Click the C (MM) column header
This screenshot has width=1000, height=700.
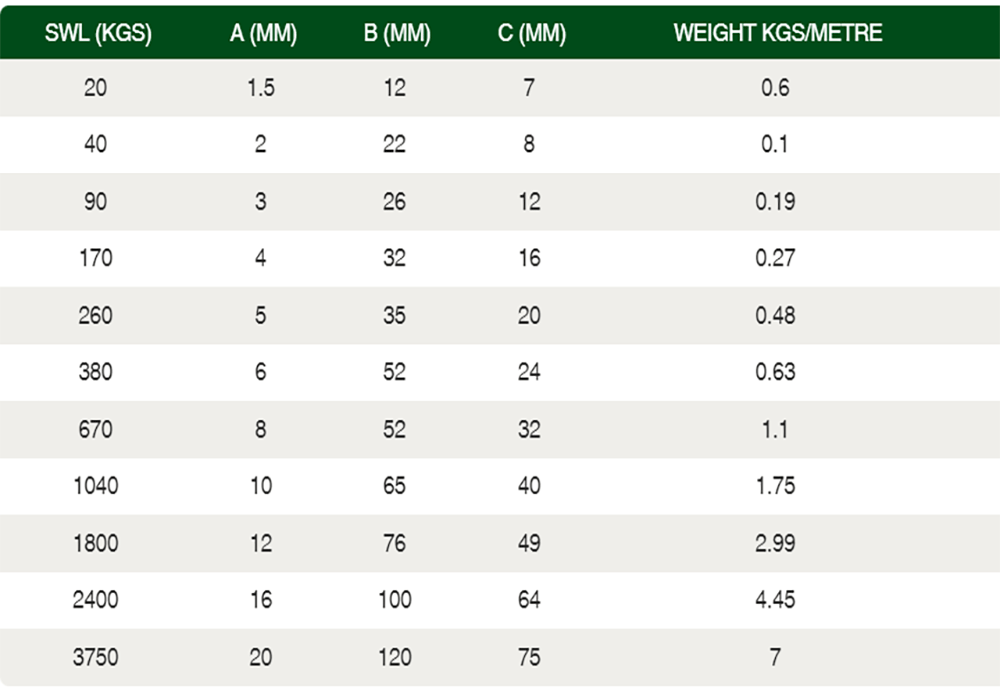click(530, 33)
